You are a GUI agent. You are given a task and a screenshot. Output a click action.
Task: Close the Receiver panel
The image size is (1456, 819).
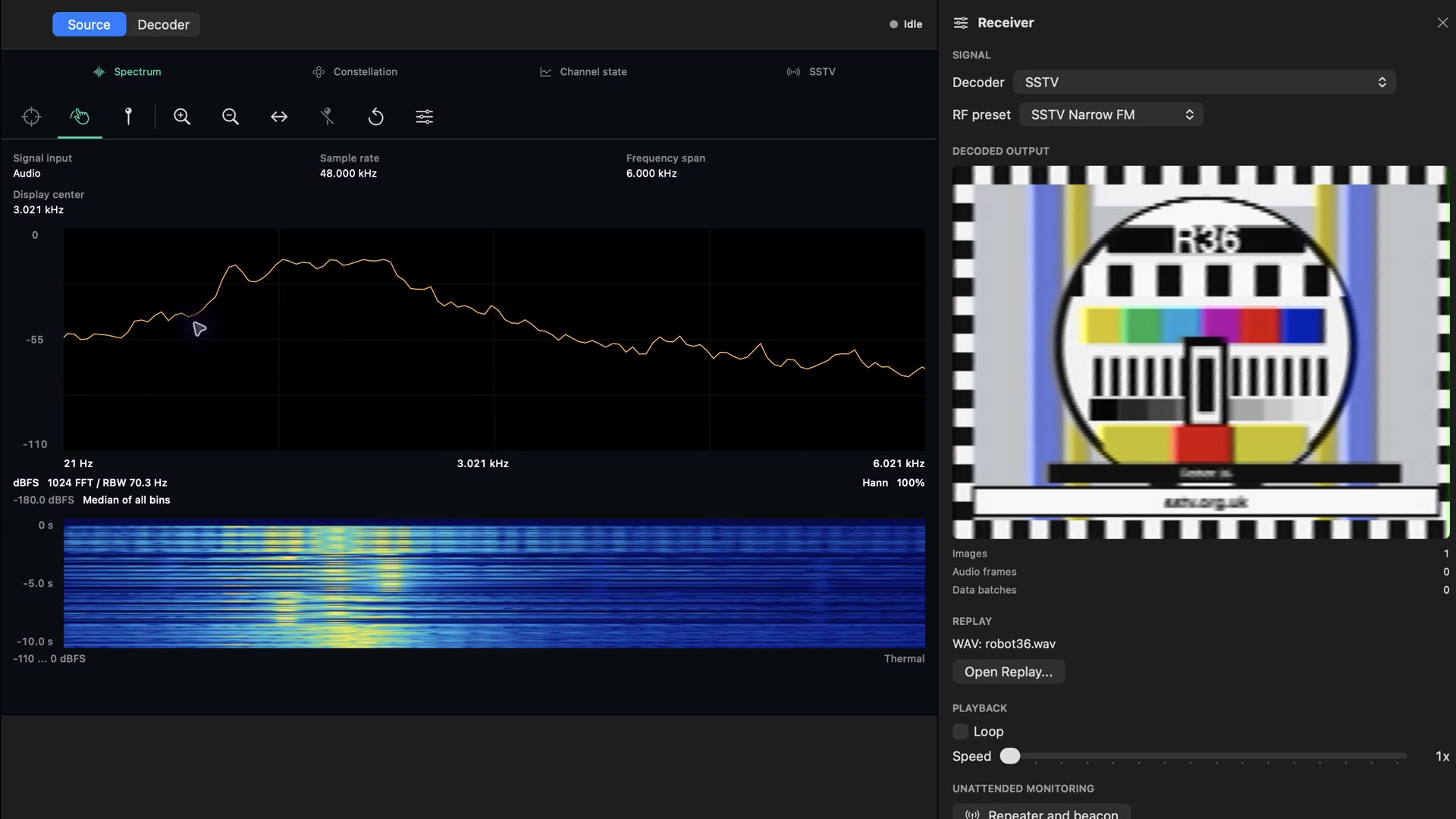point(1442,23)
